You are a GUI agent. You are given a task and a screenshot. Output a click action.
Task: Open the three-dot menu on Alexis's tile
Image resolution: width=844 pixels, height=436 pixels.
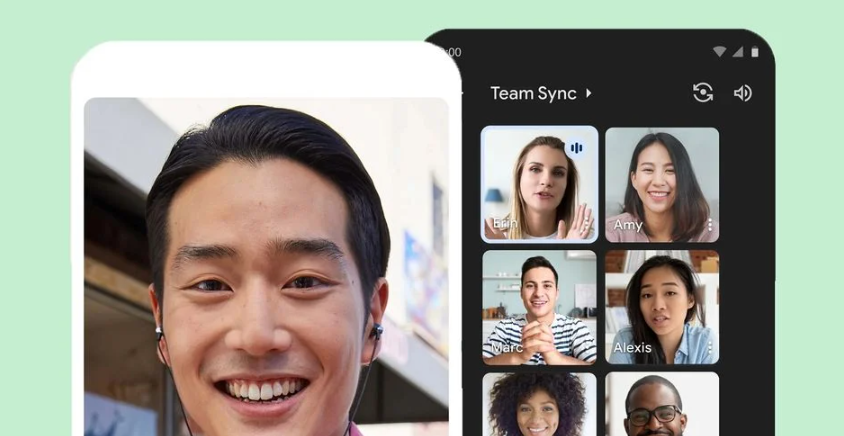pos(710,348)
